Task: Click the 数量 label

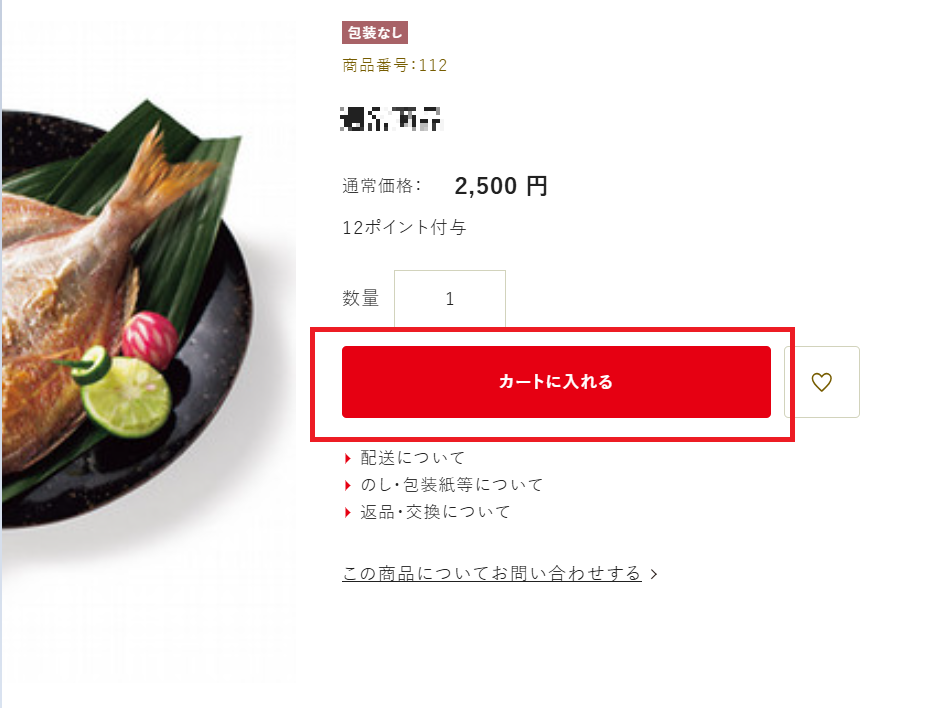Action: (361, 299)
